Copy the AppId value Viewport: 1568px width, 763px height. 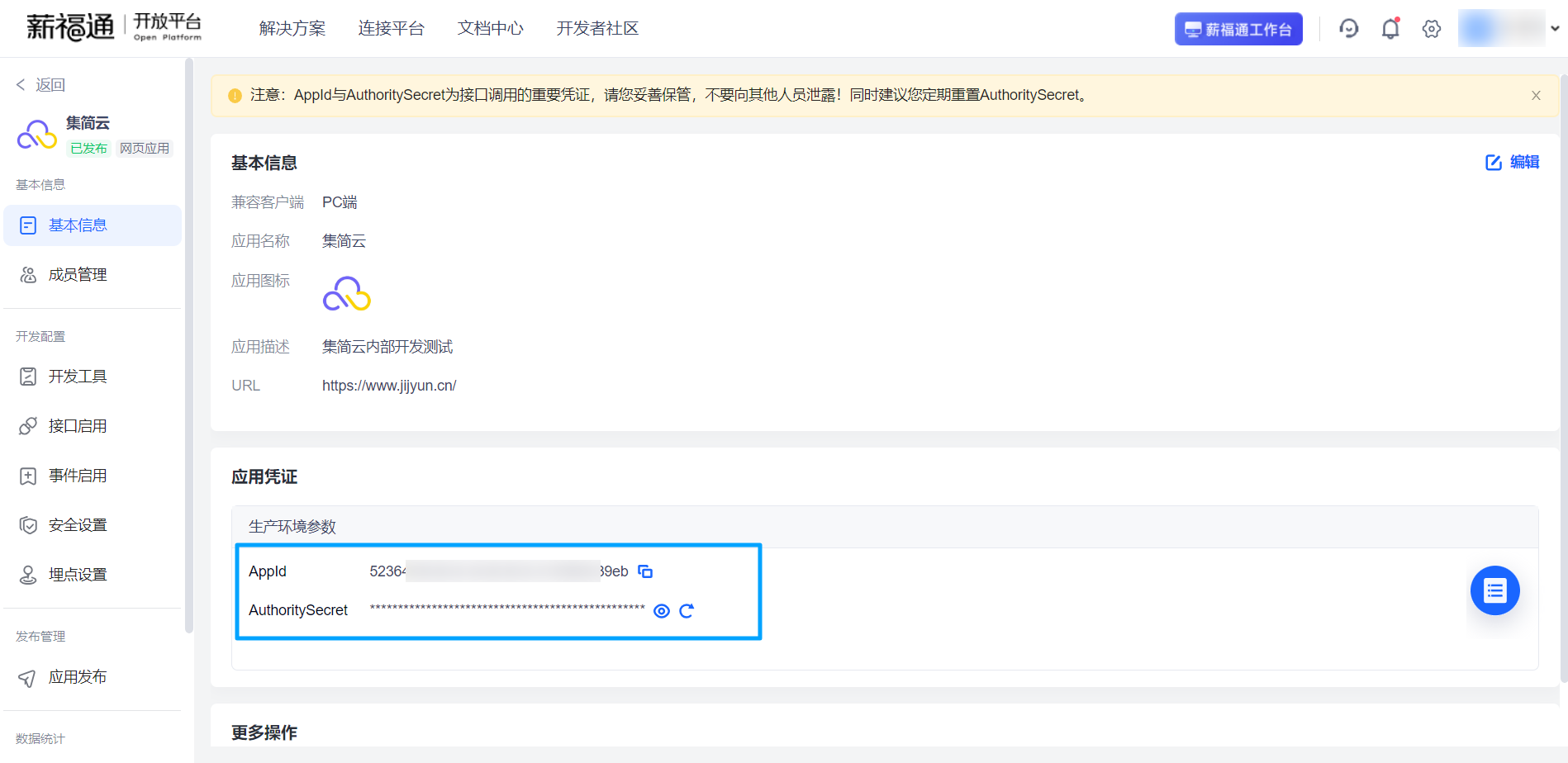click(x=645, y=571)
